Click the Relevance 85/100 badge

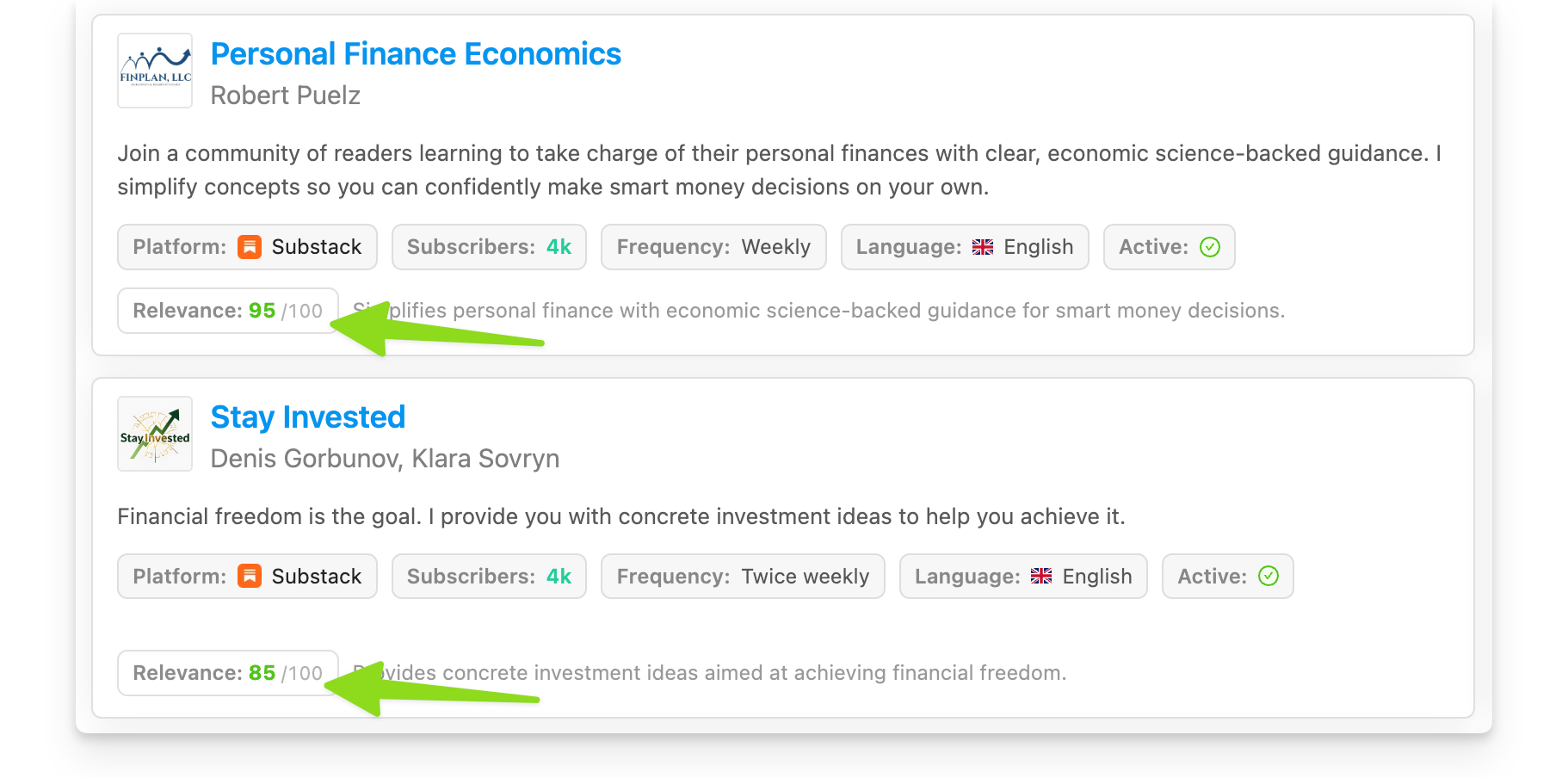click(228, 673)
